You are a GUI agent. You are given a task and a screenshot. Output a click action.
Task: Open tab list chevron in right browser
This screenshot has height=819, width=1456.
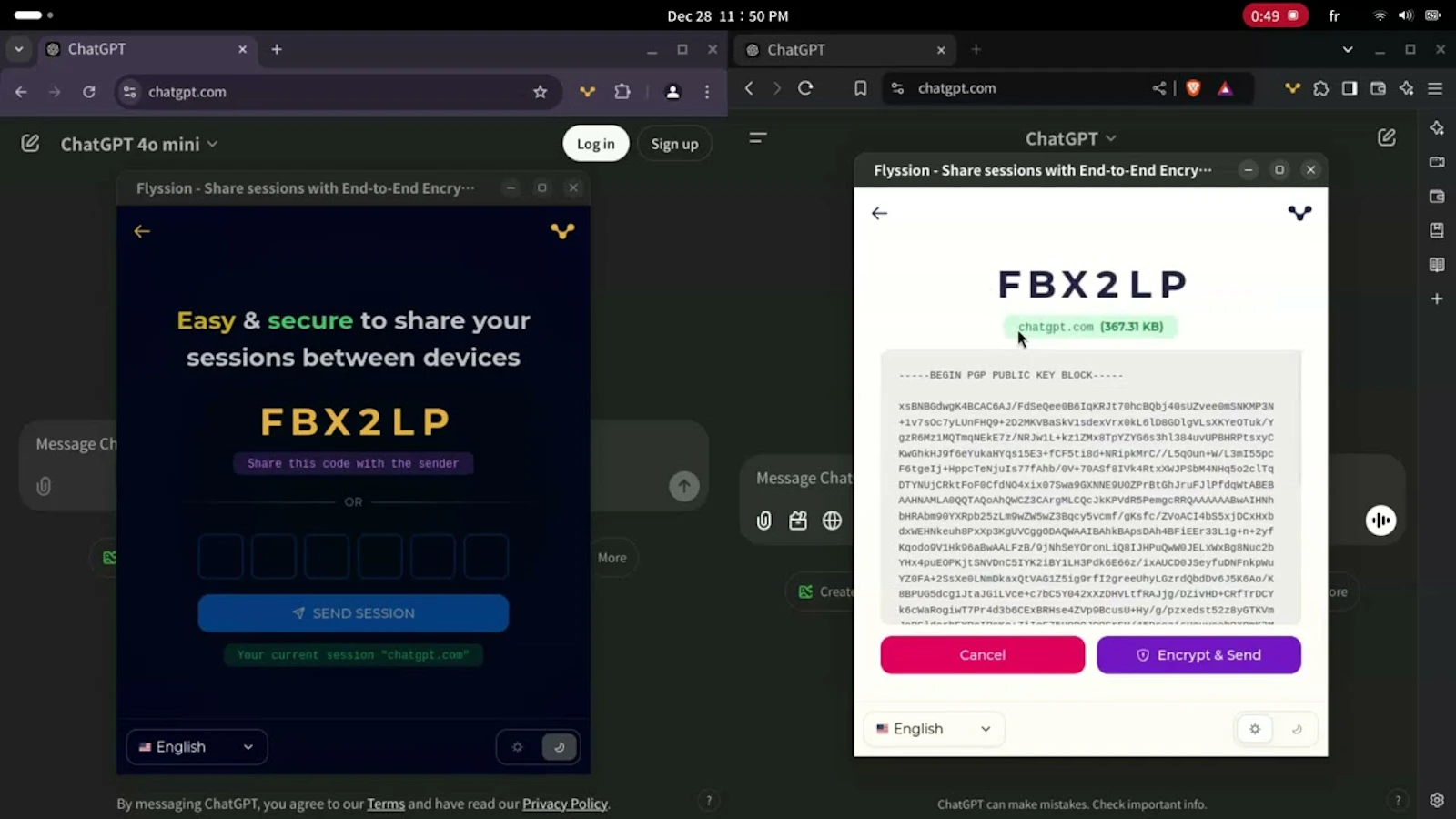pyautogui.click(x=1348, y=50)
